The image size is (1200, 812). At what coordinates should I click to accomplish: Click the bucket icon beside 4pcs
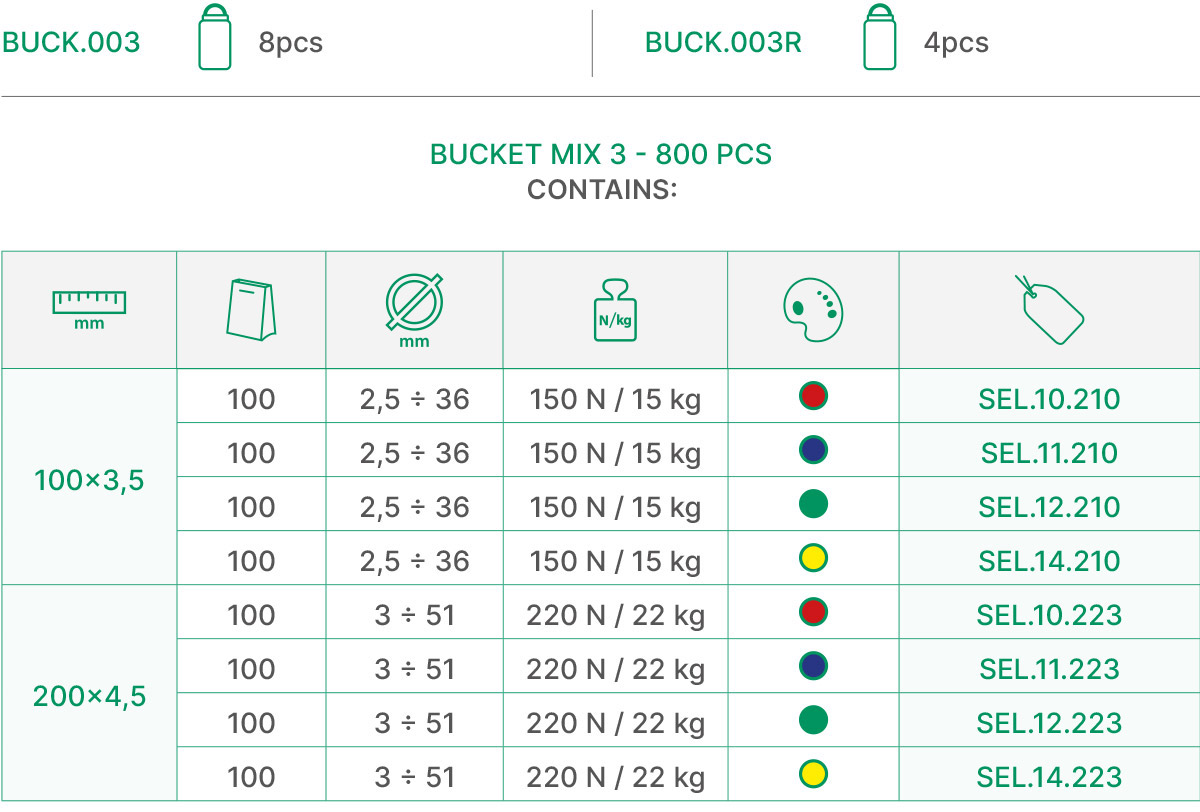pos(879,38)
